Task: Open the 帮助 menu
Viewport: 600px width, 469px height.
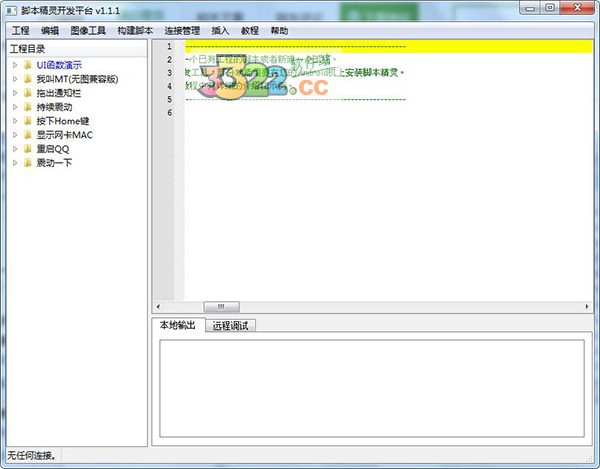Action: tap(279, 31)
